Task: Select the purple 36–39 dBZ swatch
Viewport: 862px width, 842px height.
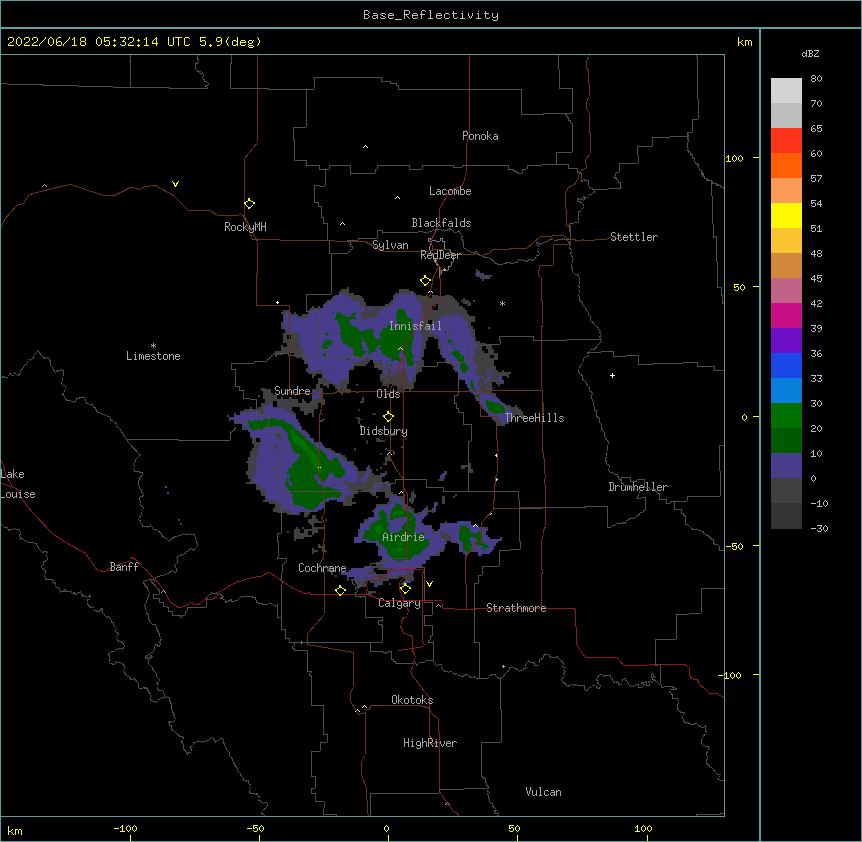Action: (x=786, y=340)
